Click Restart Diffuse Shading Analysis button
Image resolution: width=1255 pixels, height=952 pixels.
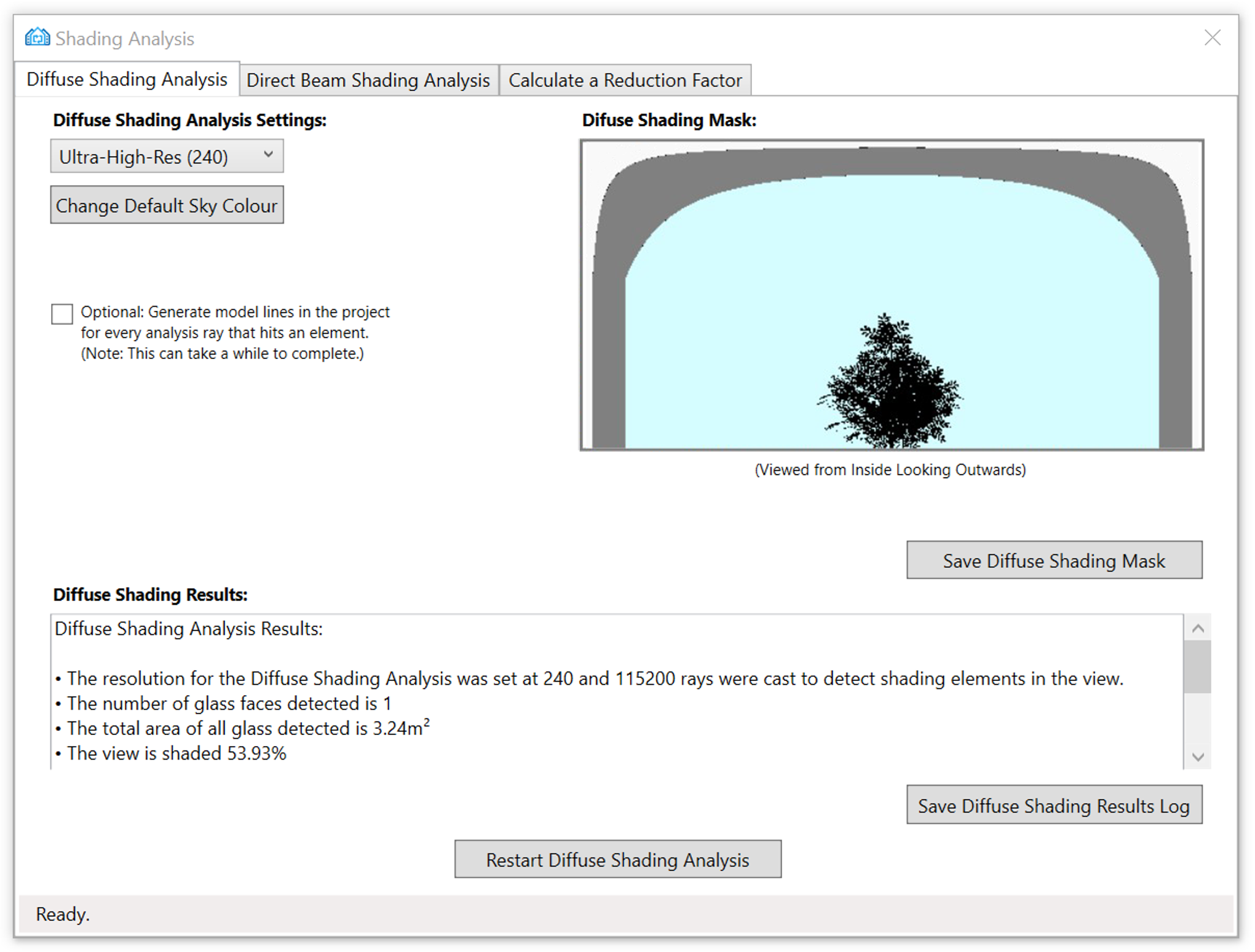click(x=617, y=859)
